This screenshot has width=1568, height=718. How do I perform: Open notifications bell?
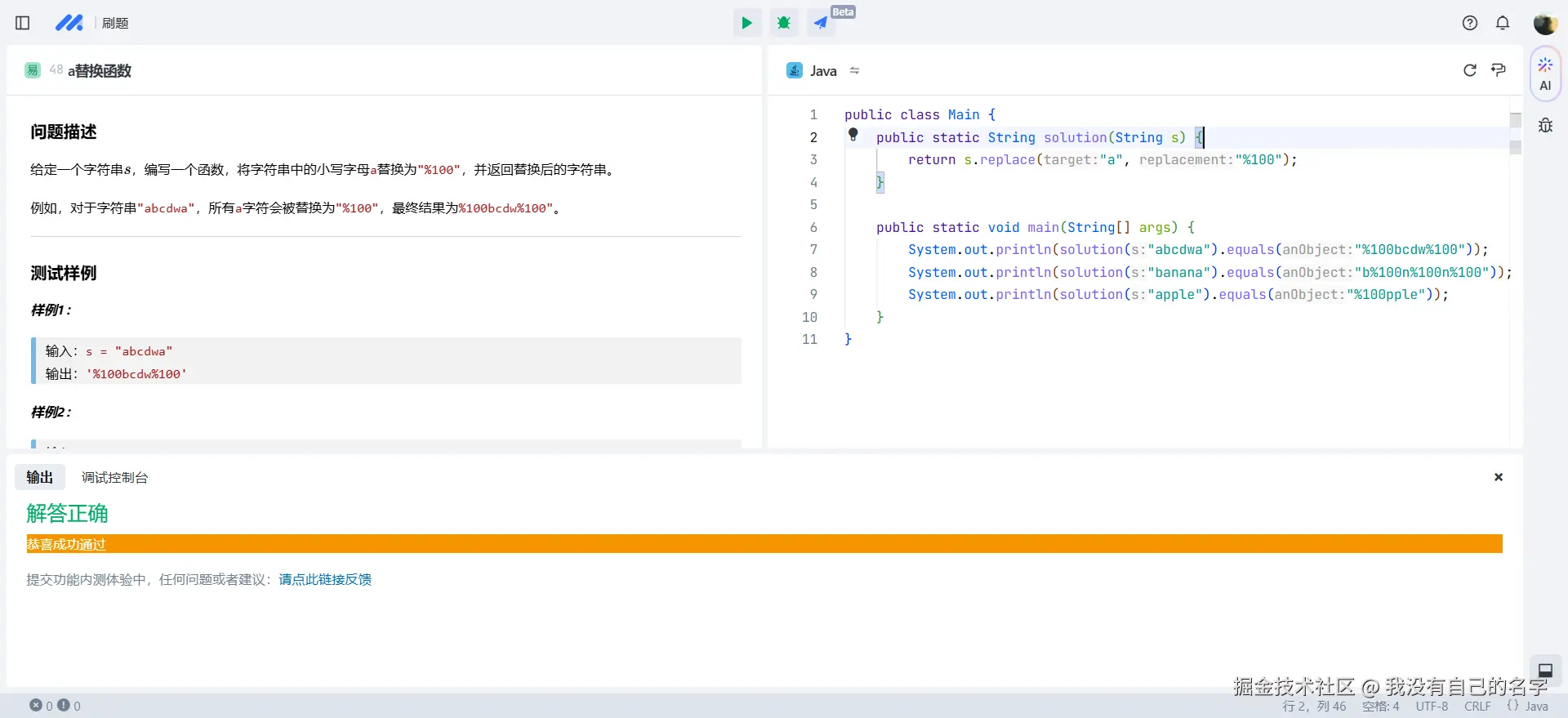1503,23
